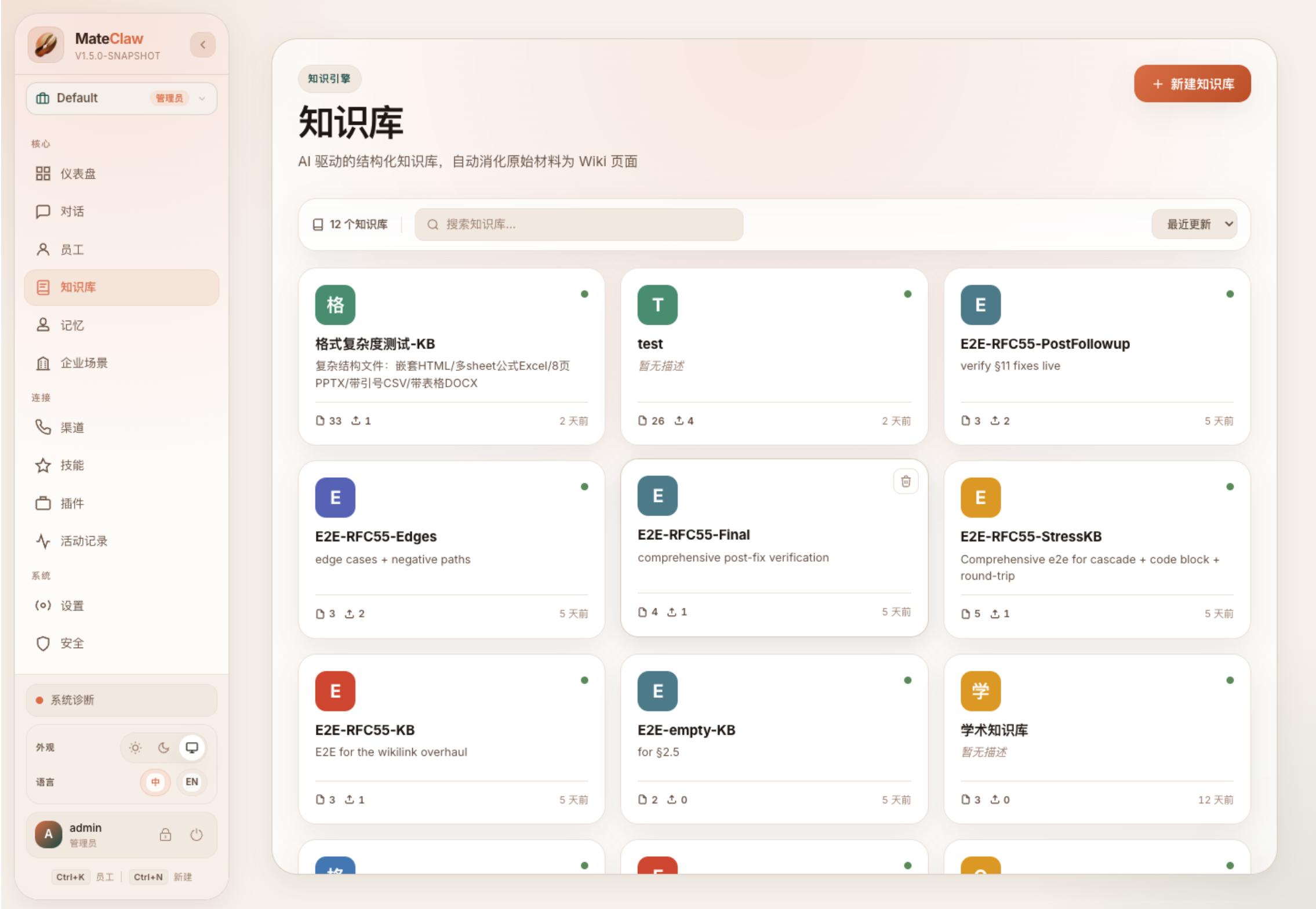Switch language to 中 Chinese
Image resolution: width=1316 pixels, height=909 pixels.
155,781
